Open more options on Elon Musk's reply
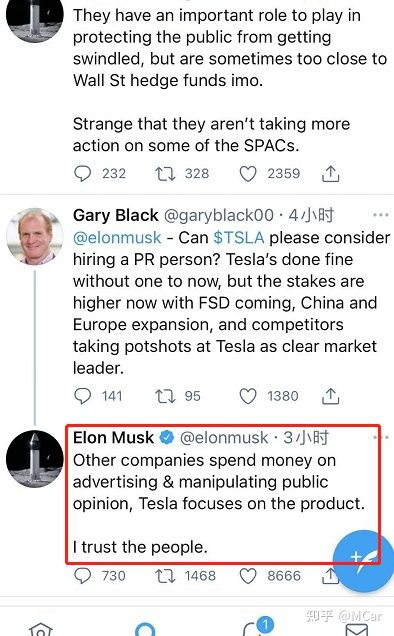This screenshot has width=394, height=636. coord(381,437)
